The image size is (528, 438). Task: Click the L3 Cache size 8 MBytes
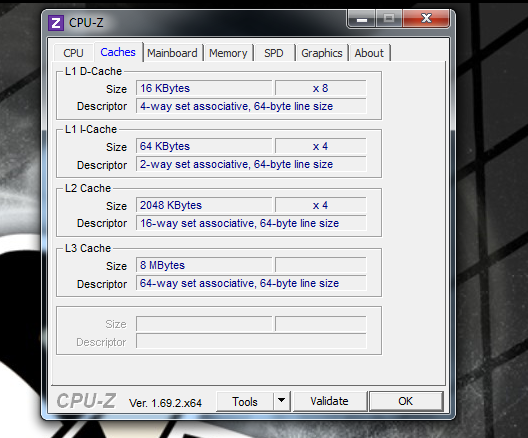coord(204,265)
